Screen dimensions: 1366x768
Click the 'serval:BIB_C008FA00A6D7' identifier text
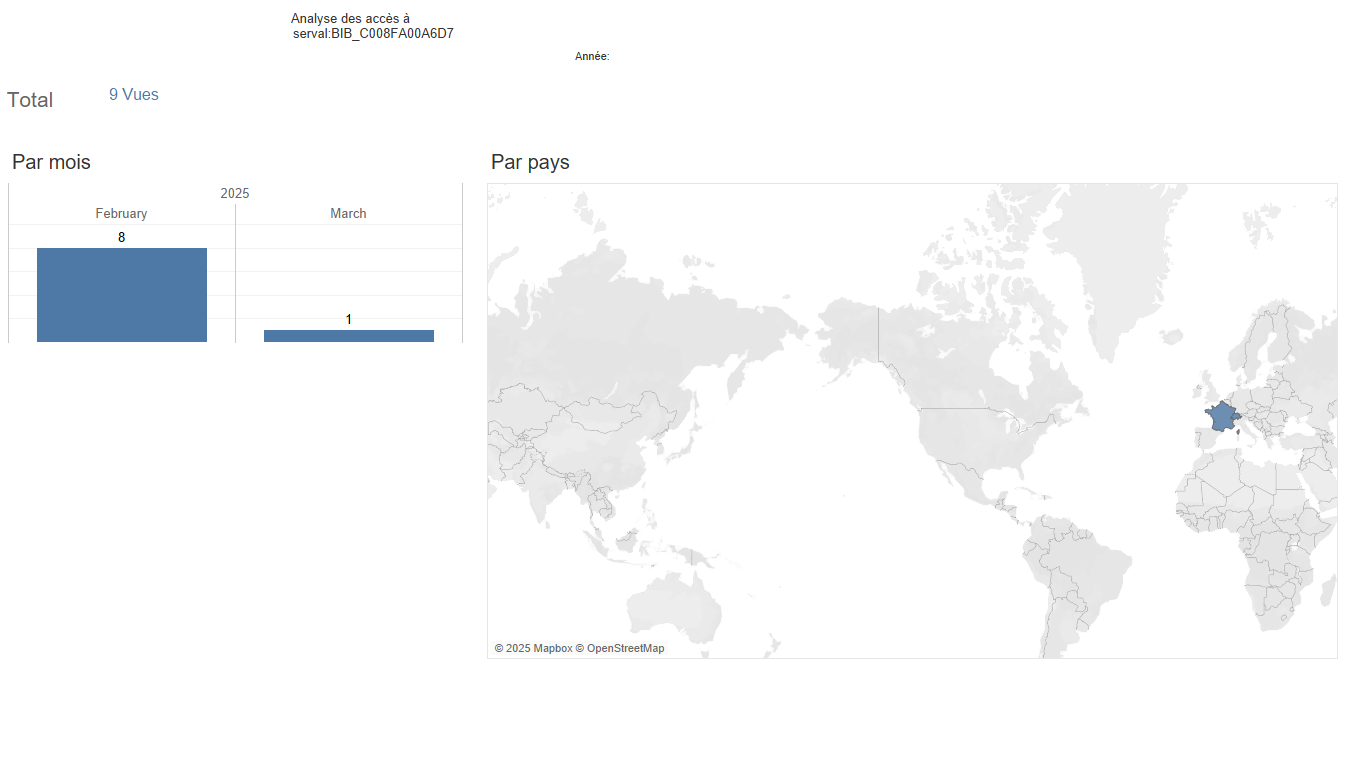(x=373, y=34)
